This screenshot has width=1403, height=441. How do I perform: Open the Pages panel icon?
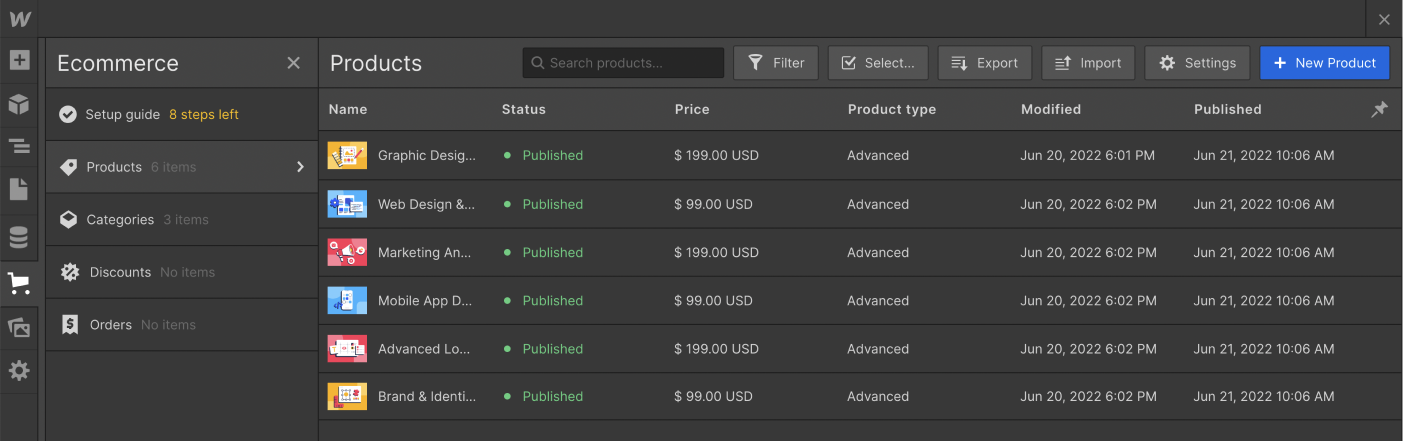19,190
